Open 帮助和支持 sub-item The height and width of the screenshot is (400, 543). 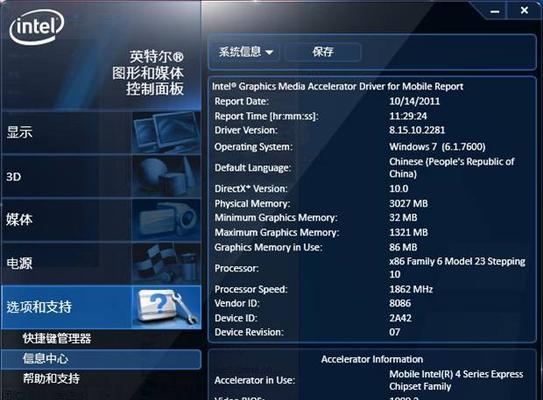pos(51,379)
